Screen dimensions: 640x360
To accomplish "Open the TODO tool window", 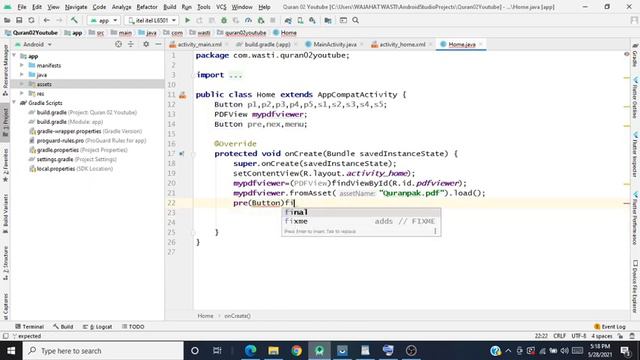I will coord(133,327).
